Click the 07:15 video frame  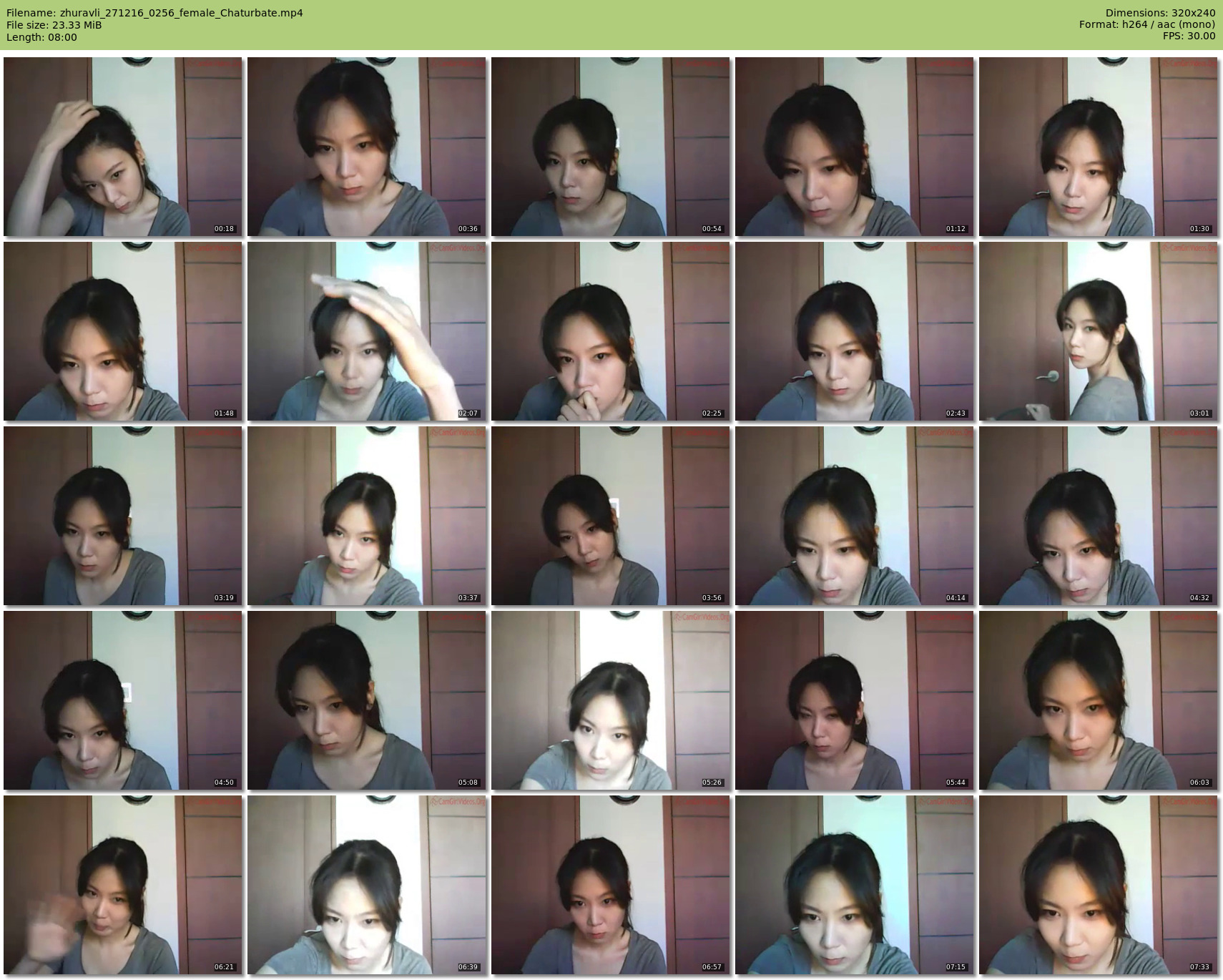(854, 885)
